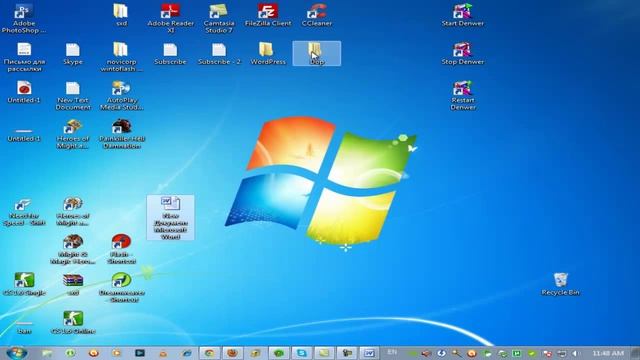Launch Adobe Reader XI shortcut
The image size is (640, 360).
click(170, 18)
